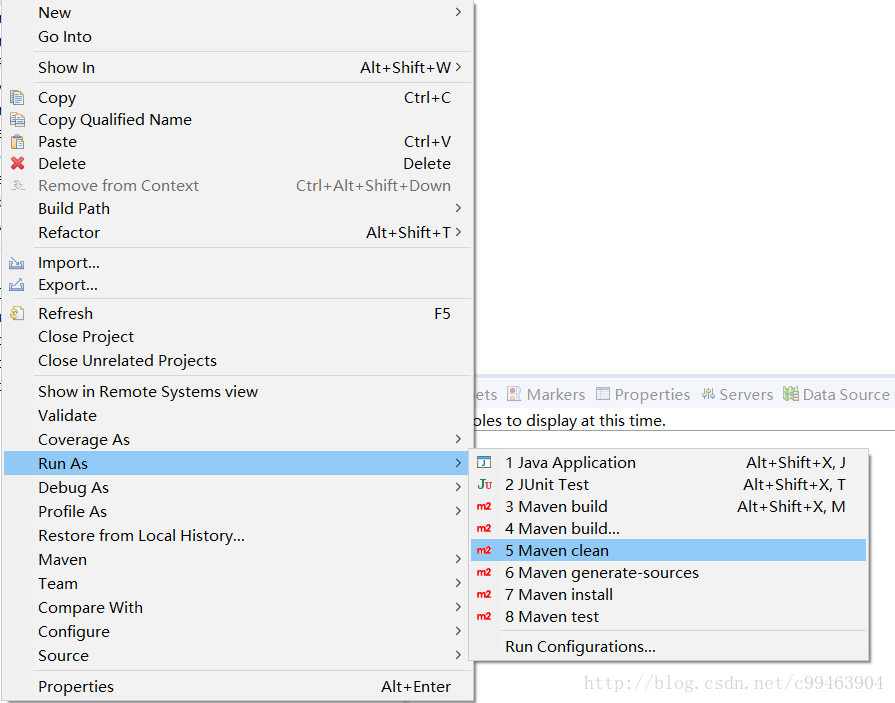The width and height of the screenshot is (895, 703).
Task: Expand the New submenu arrow
Action: [x=458, y=12]
